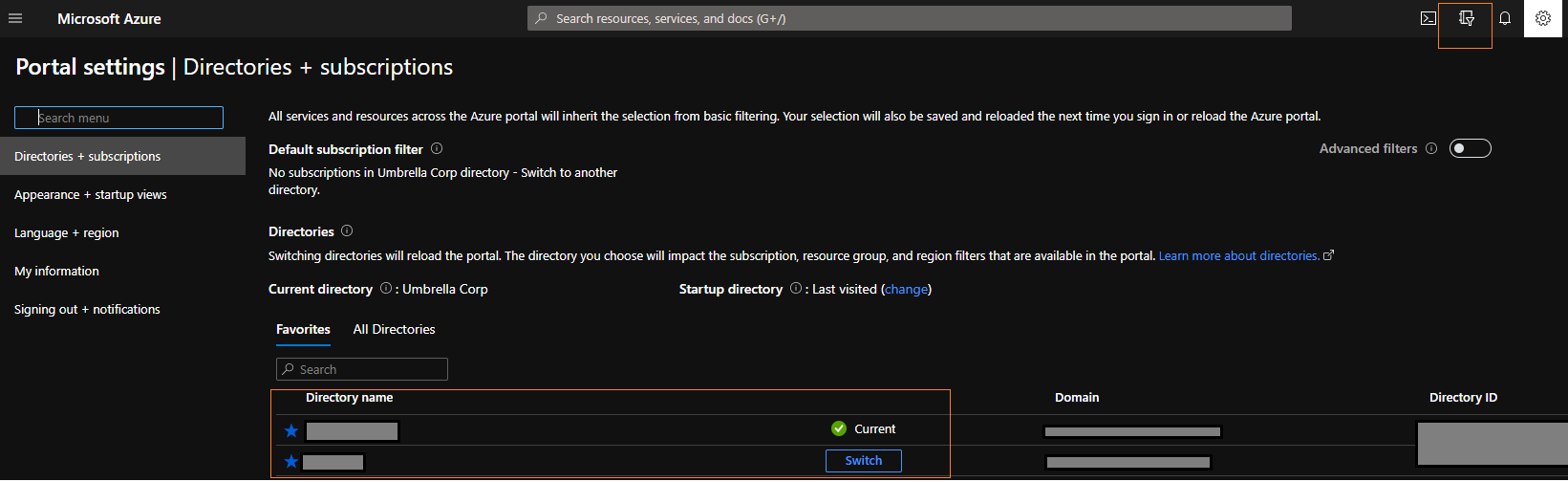Open Signing out + notifications settings
The height and width of the screenshot is (482, 1568).
point(122,309)
